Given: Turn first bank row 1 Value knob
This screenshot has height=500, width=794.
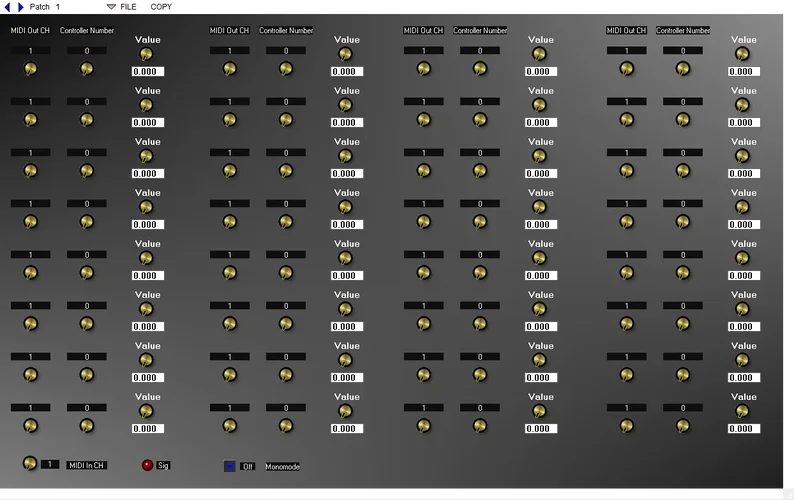Looking at the screenshot, I should click(x=146, y=54).
